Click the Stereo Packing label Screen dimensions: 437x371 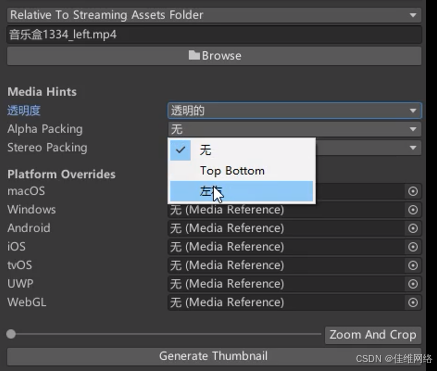[x=47, y=148]
